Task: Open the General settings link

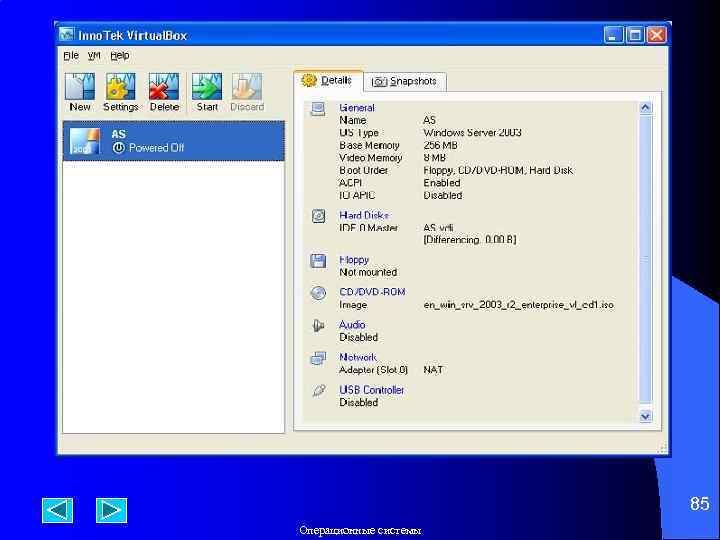Action: click(x=357, y=108)
